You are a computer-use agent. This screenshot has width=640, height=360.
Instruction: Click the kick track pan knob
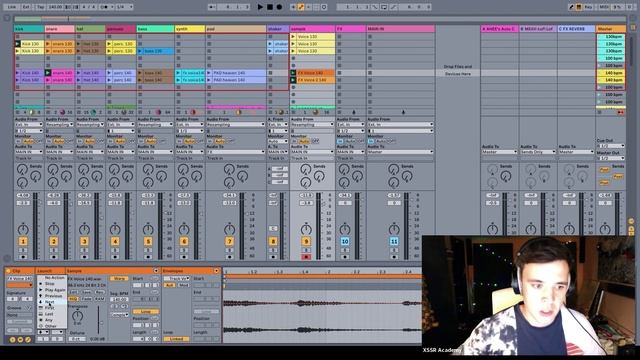(x=23, y=229)
